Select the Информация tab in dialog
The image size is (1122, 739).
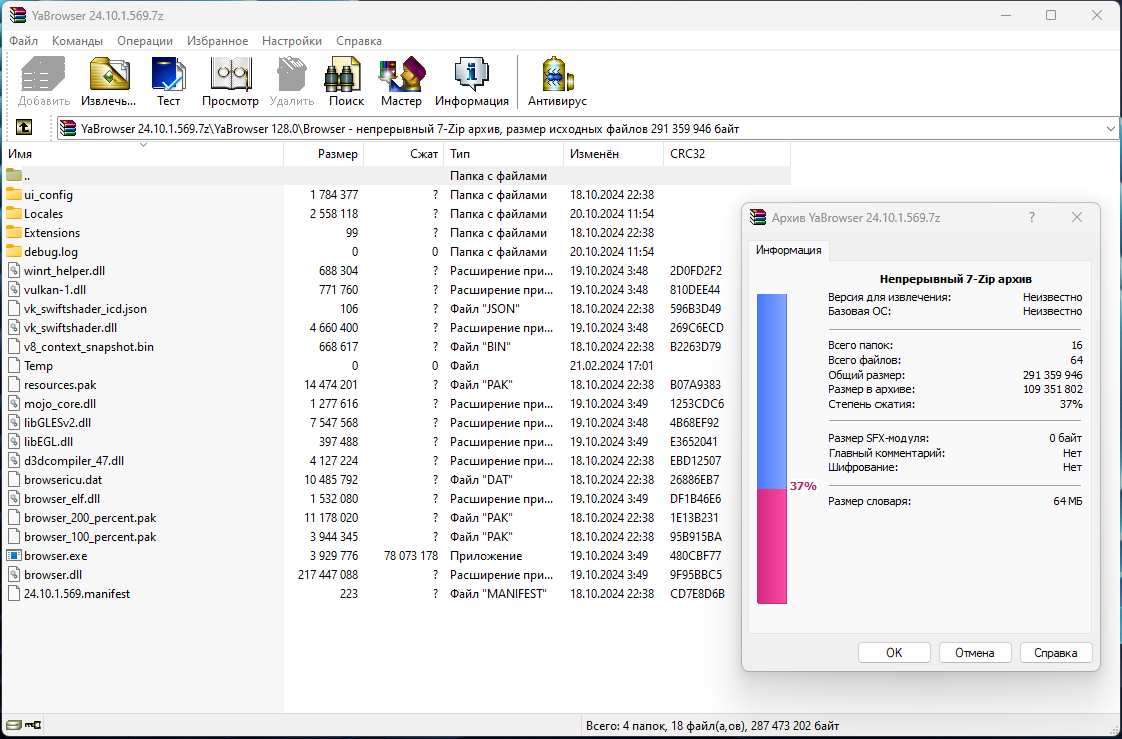tap(788, 250)
